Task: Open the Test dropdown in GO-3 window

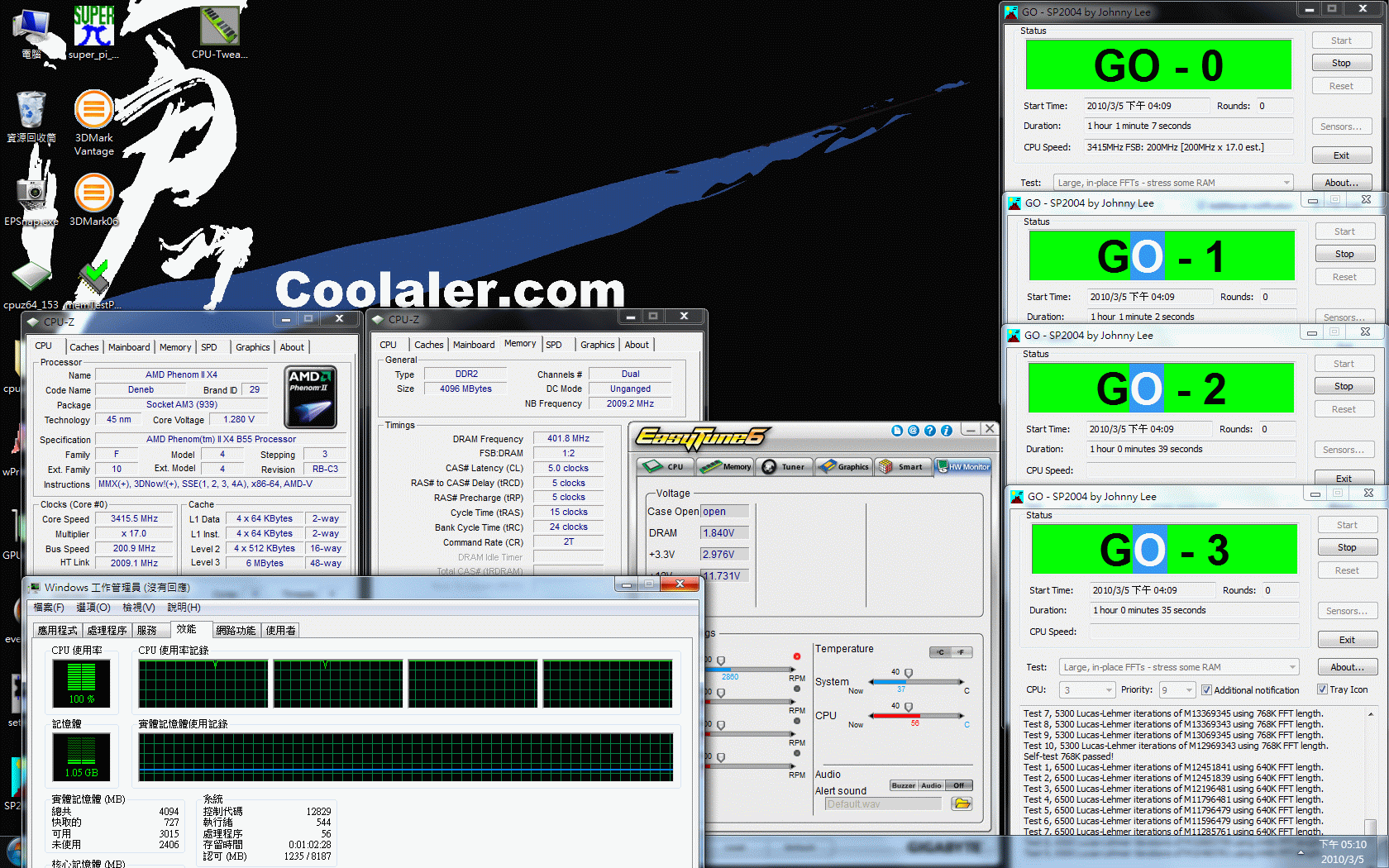Action: [x=1179, y=667]
